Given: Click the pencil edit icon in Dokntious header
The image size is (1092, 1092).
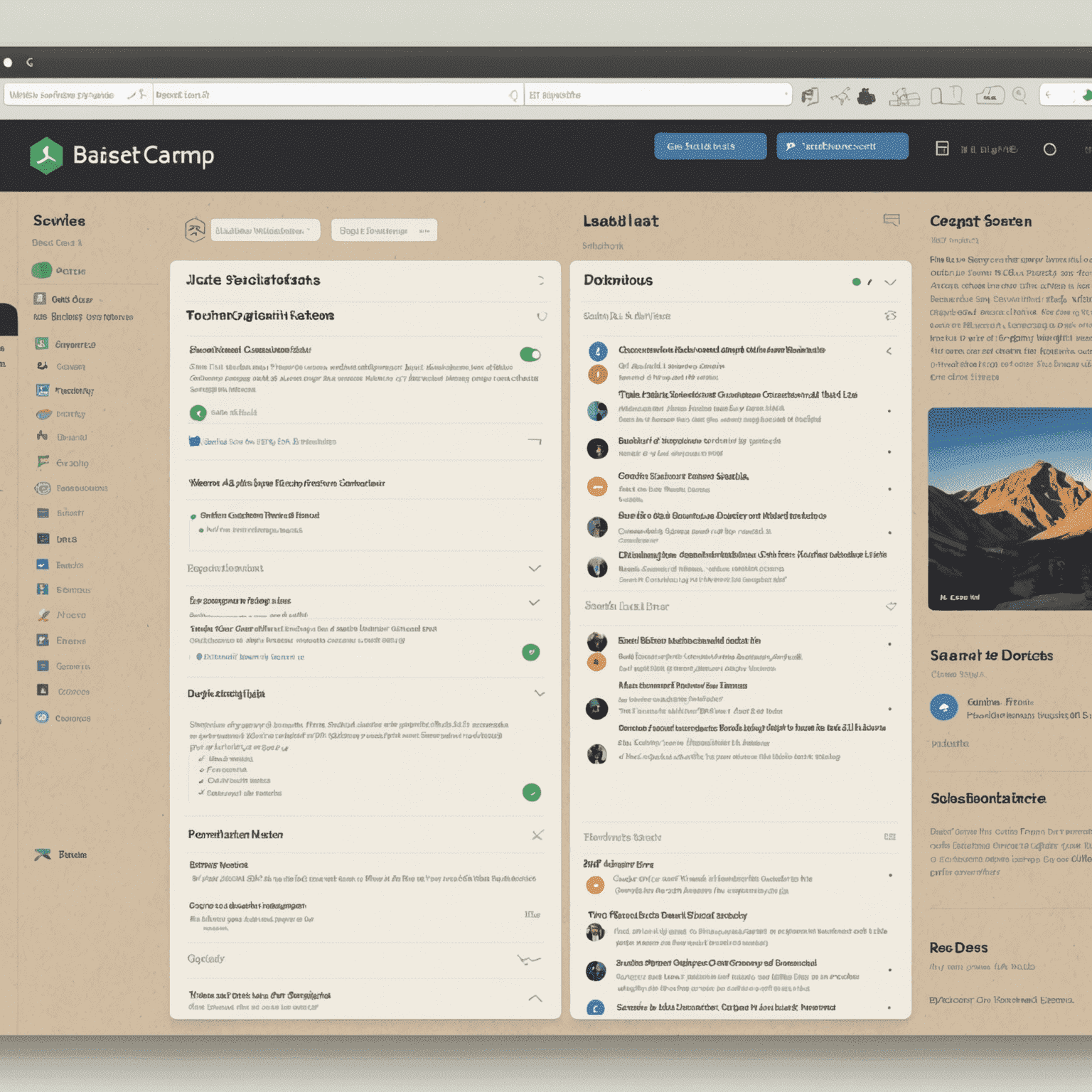Looking at the screenshot, I should click(870, 282).
